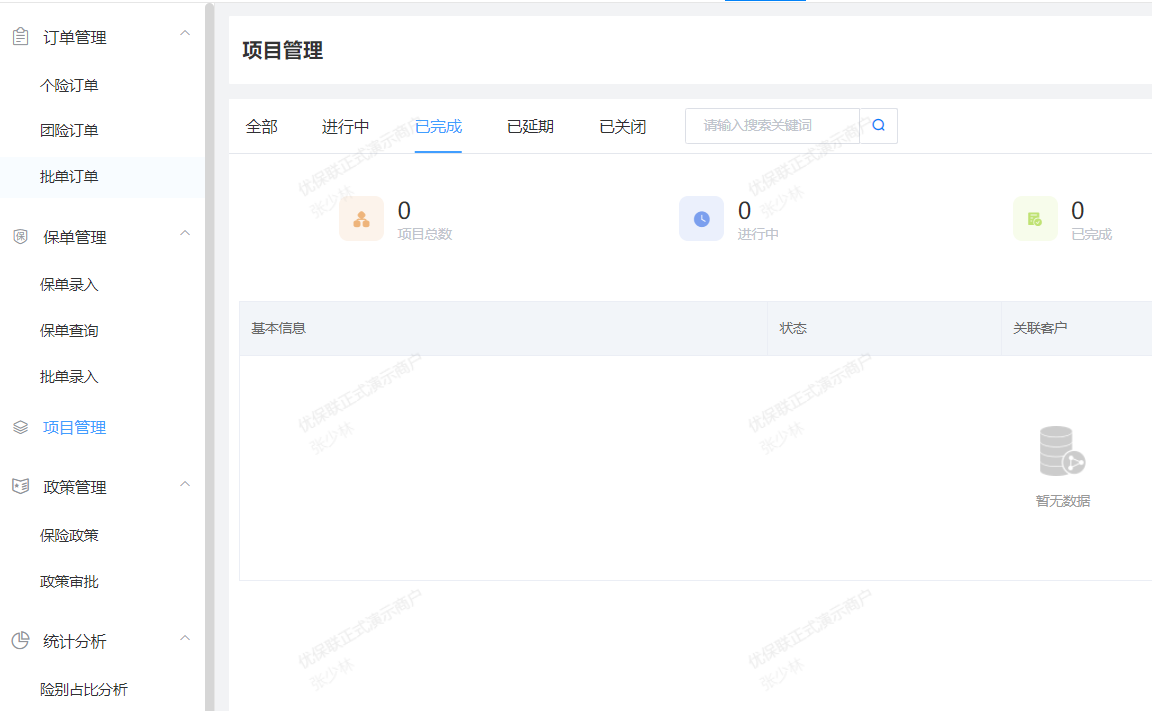Collapse the 保单管理 menu chevron

click(185, 233)
